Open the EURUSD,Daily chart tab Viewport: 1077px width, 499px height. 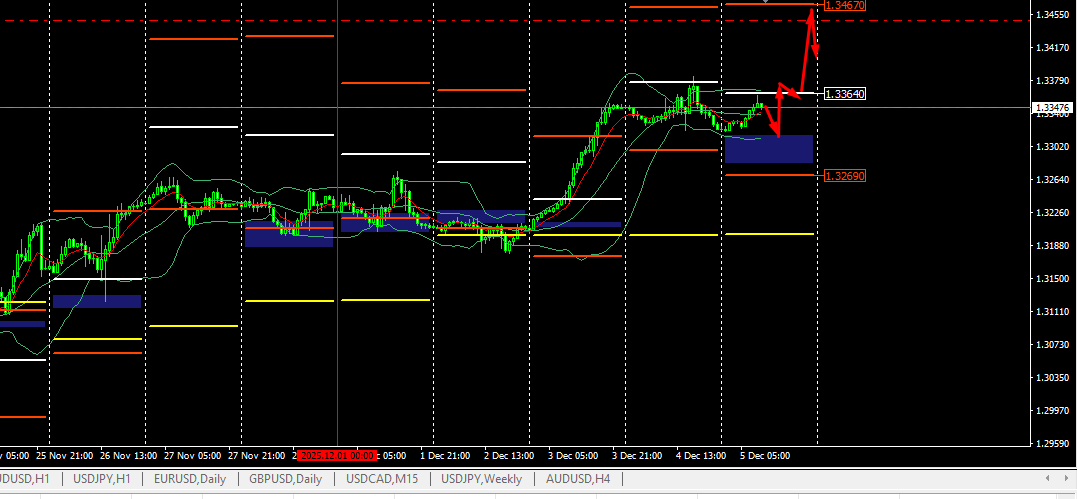tap(190, 478)
